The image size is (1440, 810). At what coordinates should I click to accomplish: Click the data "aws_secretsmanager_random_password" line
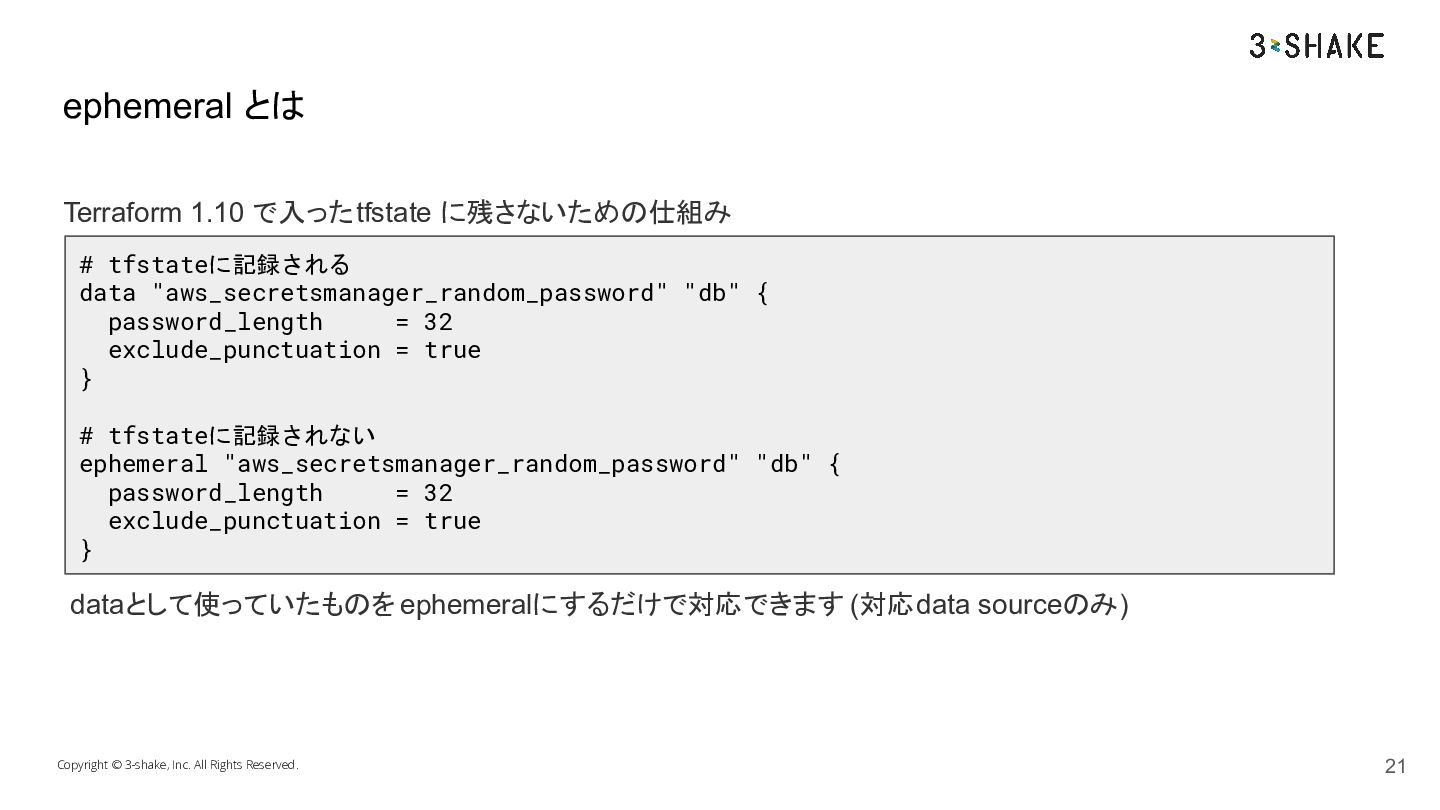coord(424,294)
